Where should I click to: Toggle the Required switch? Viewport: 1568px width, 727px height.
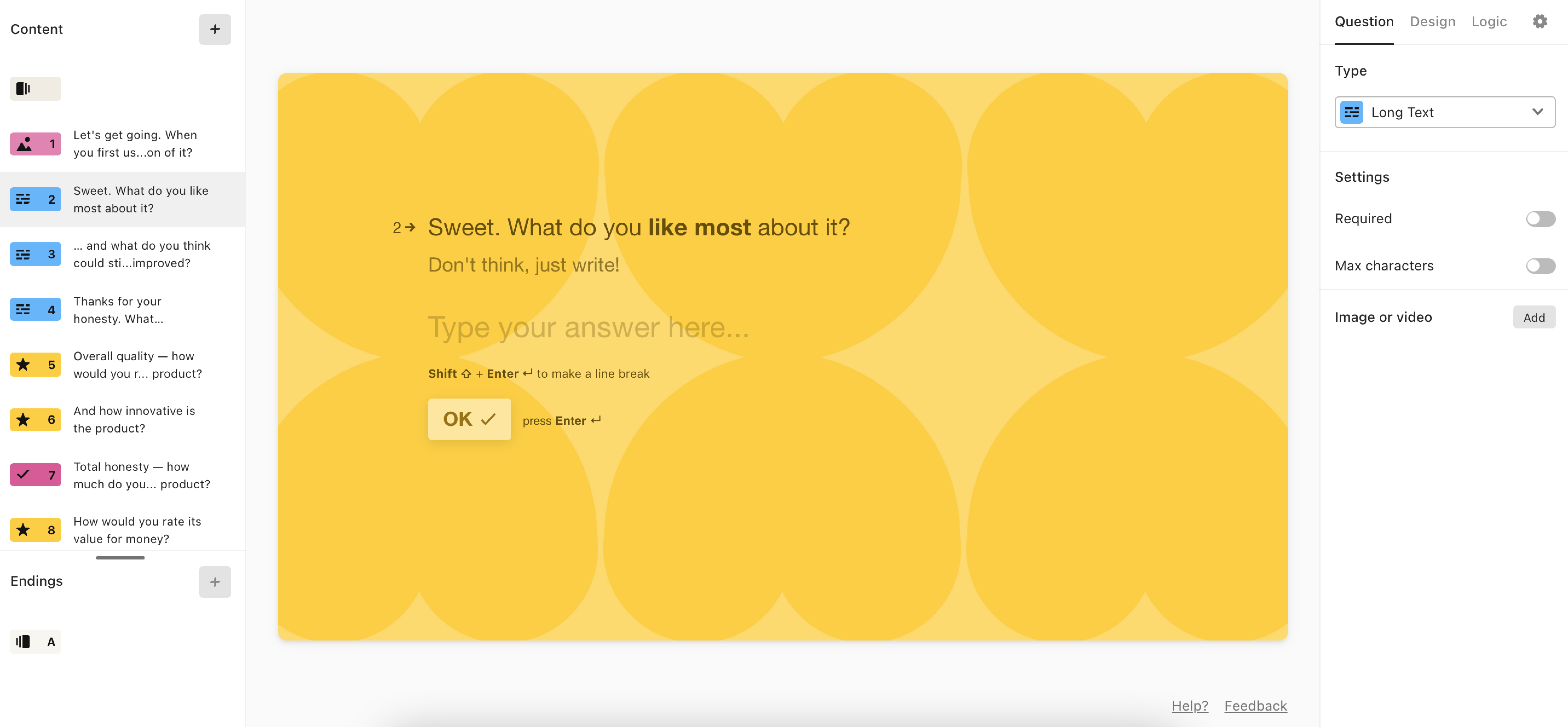[1540, 219]
